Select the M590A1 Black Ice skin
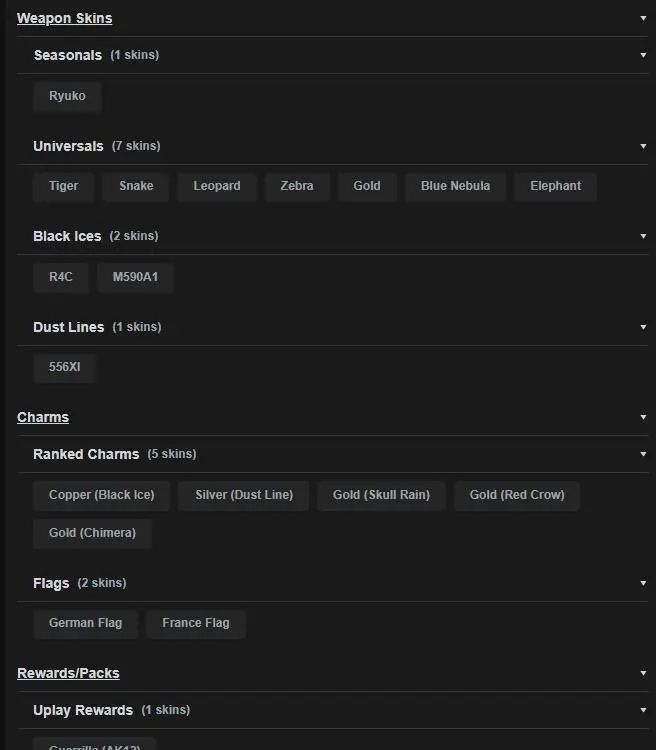 [135, 277]
